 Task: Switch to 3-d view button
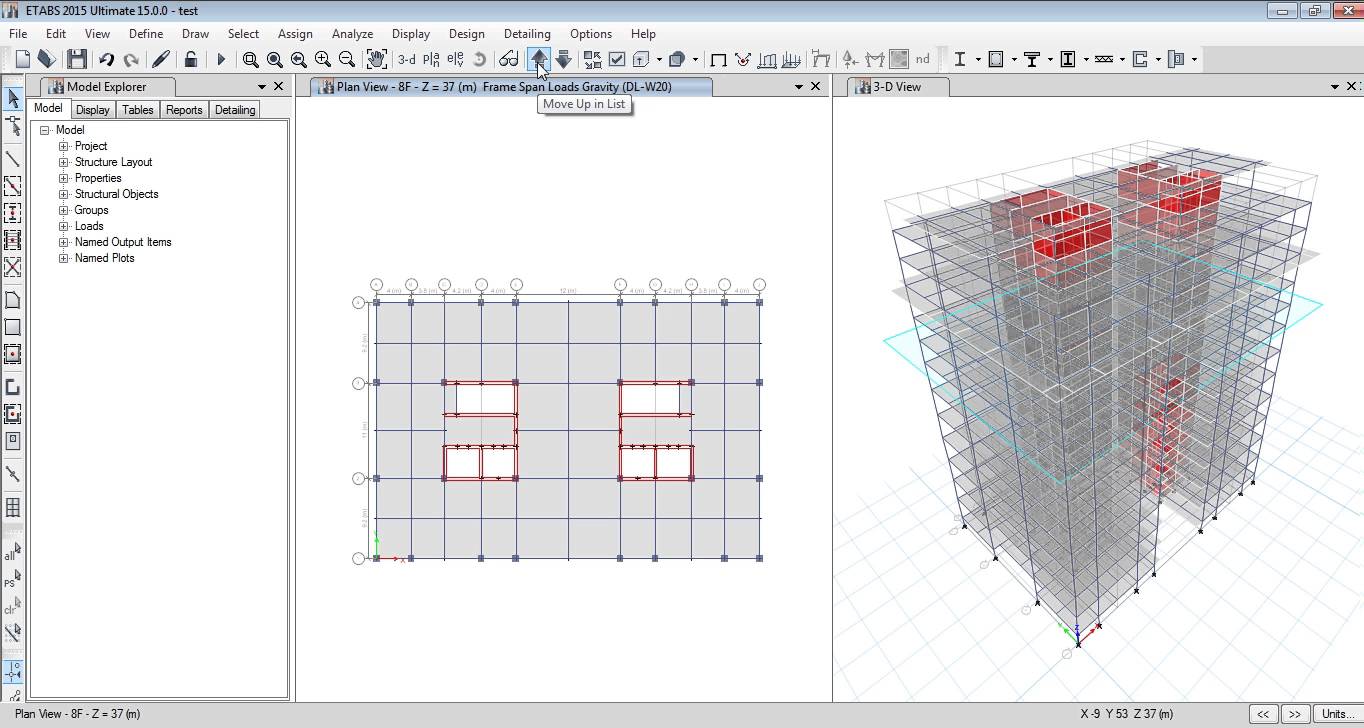point(407,60)
